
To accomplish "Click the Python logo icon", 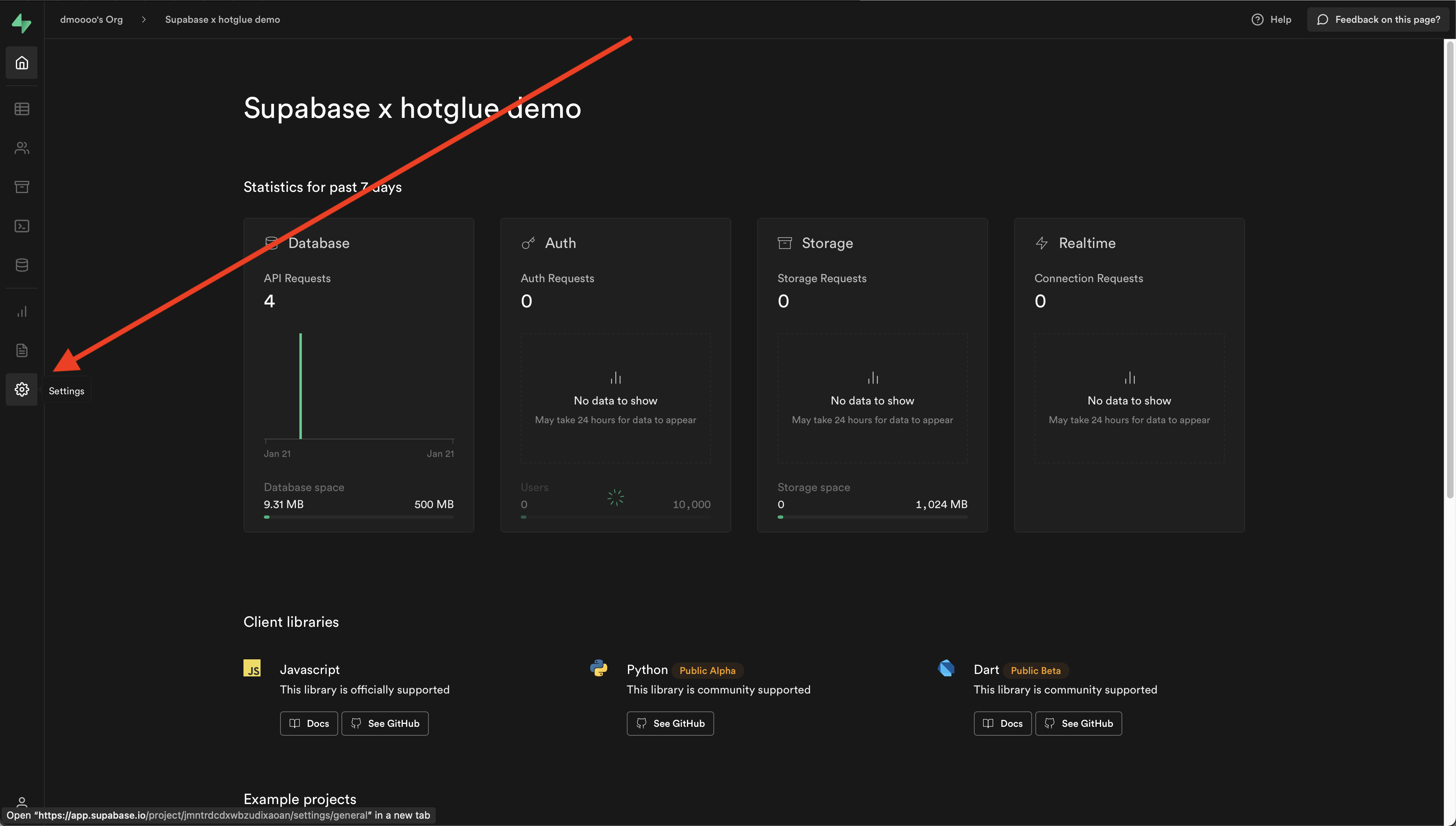I will click(x=598, y=668).
